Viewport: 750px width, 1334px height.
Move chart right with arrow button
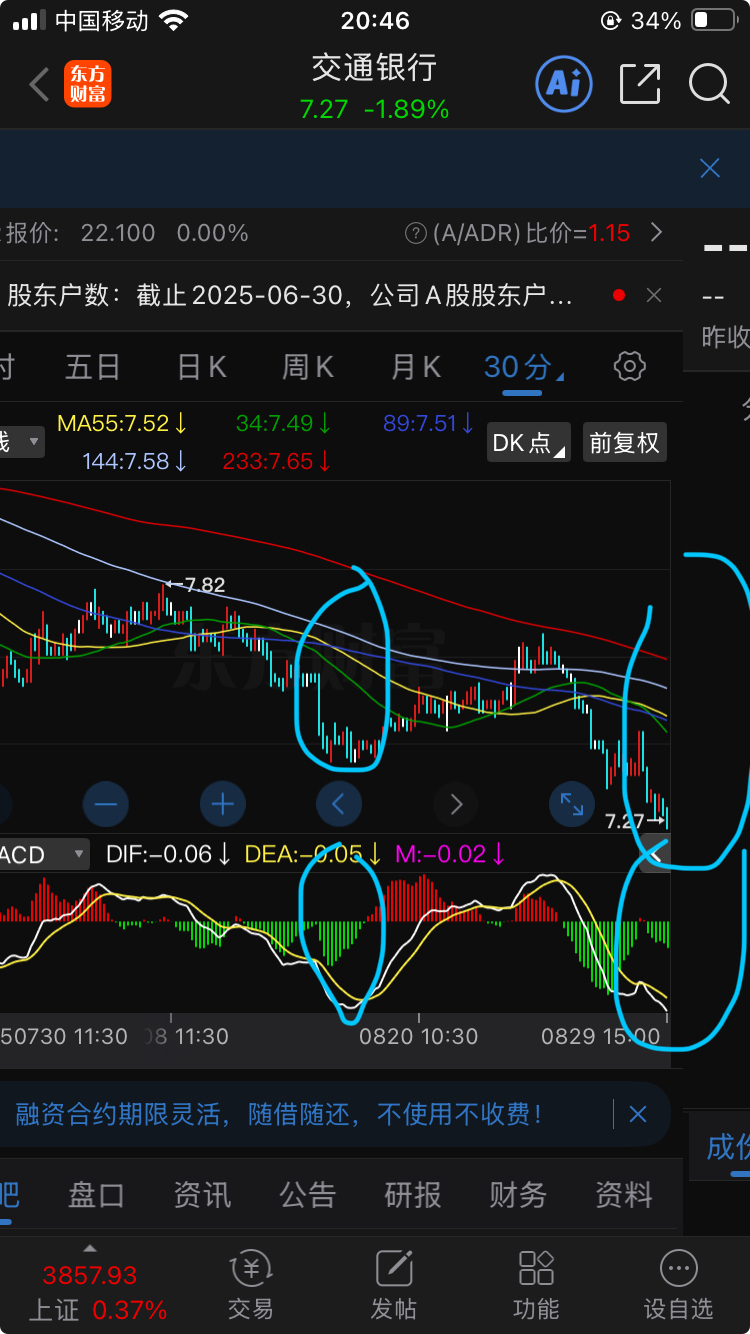pos(456,803)
